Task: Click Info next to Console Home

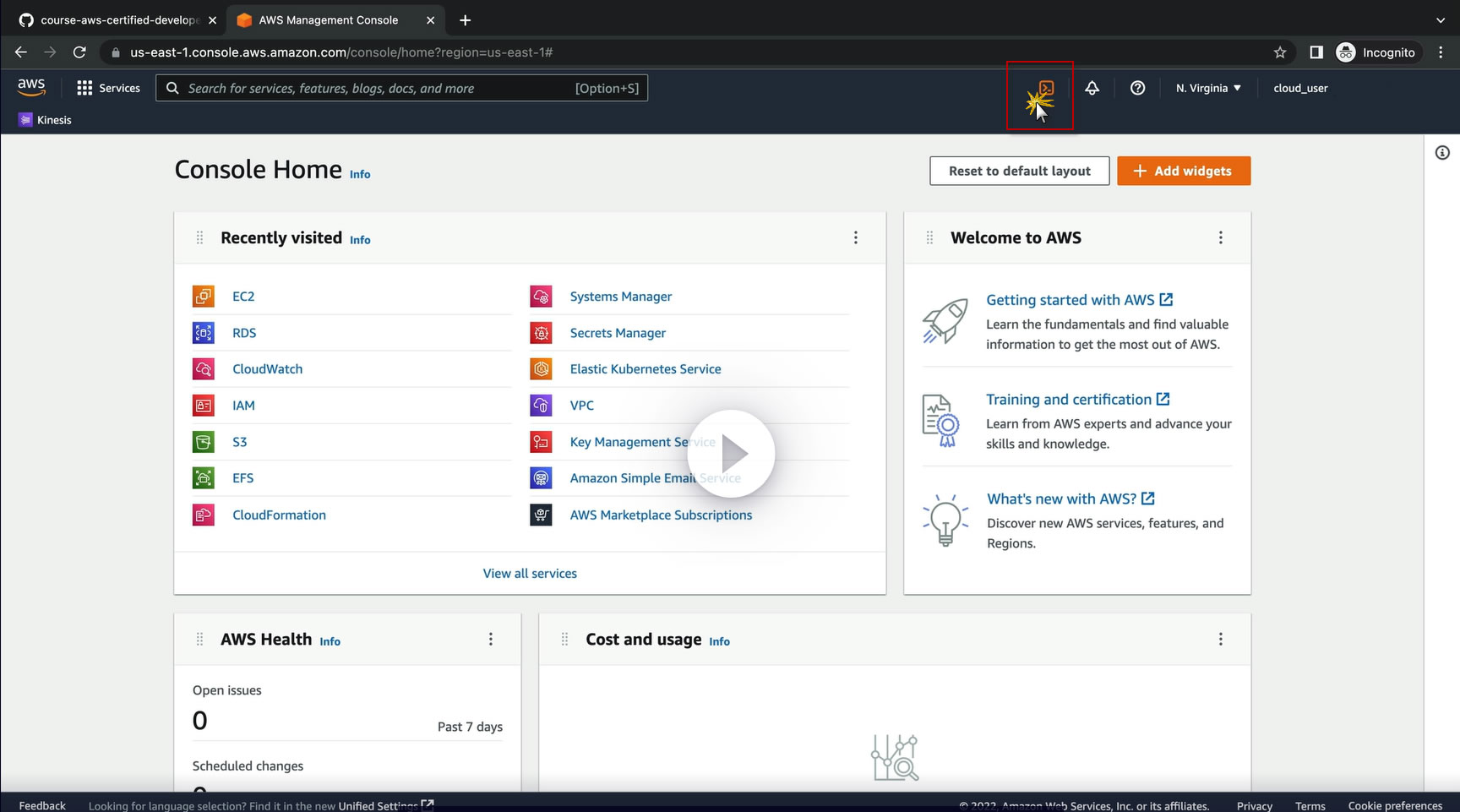Action: tap(360, 174)
